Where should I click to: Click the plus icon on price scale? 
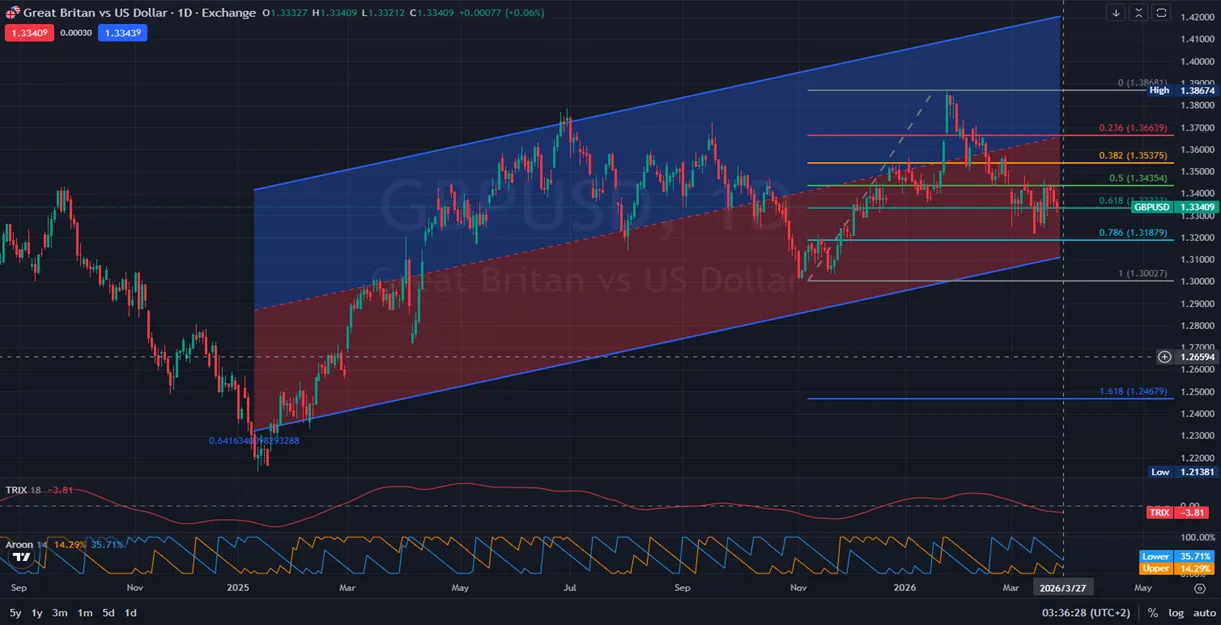pyautogui.click(x=1164, y=356)
